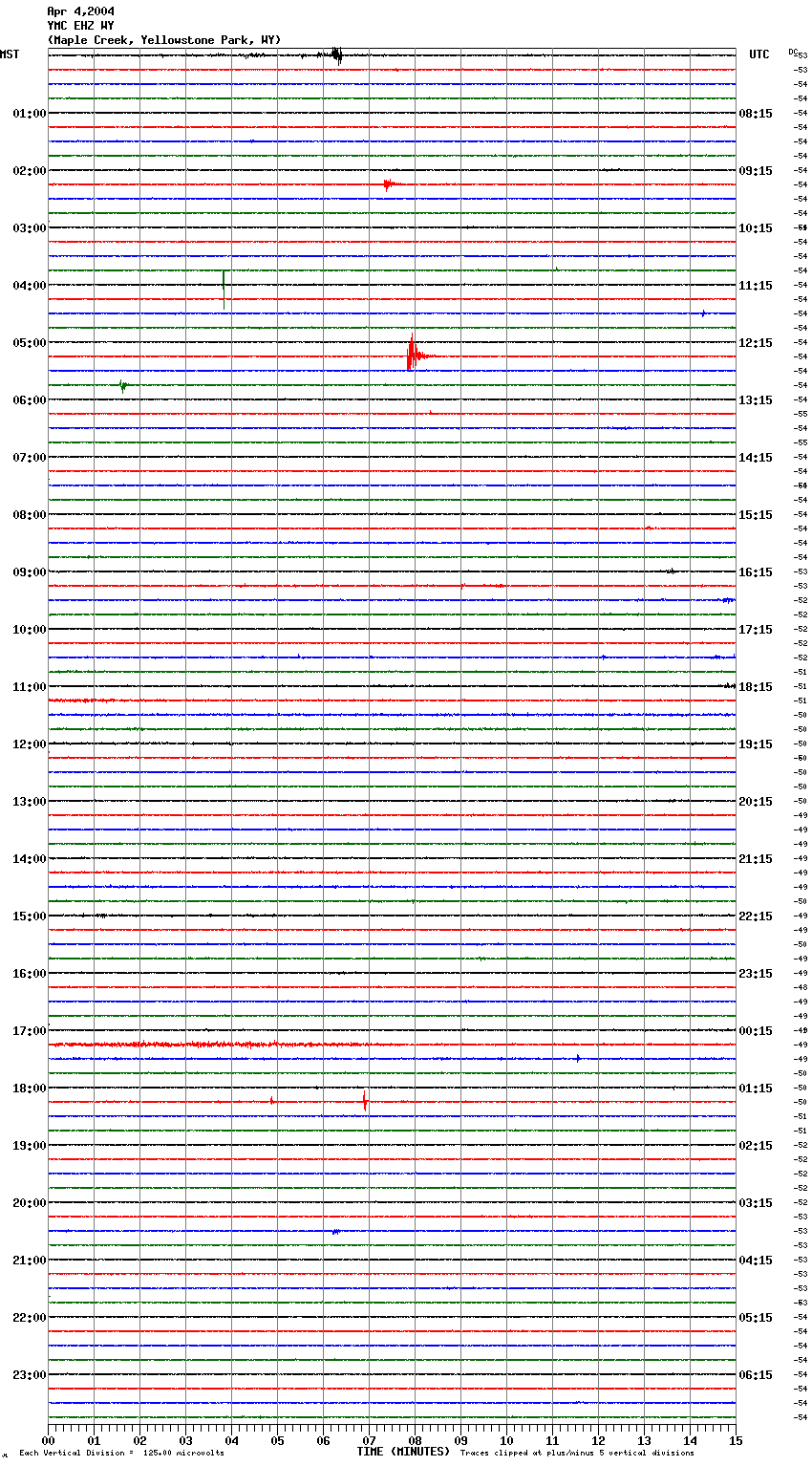Click the black seismic burst on the top trace
This screenshot has width=812, height=1466.
(x=336, y=54)
